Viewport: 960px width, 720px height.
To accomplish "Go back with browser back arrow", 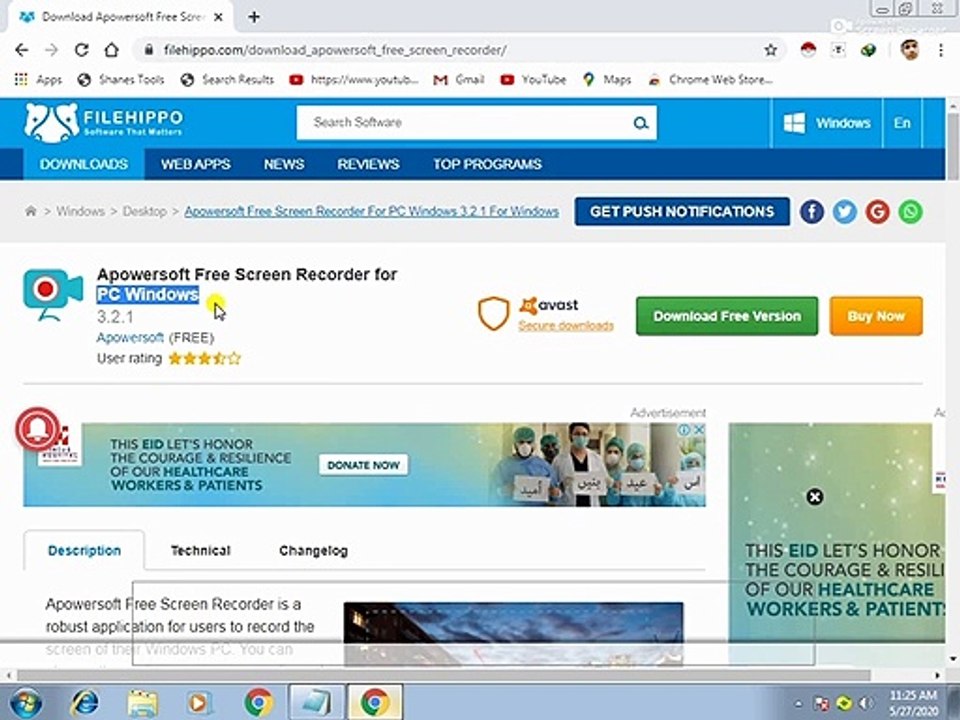I will click(x=21, y=50).
